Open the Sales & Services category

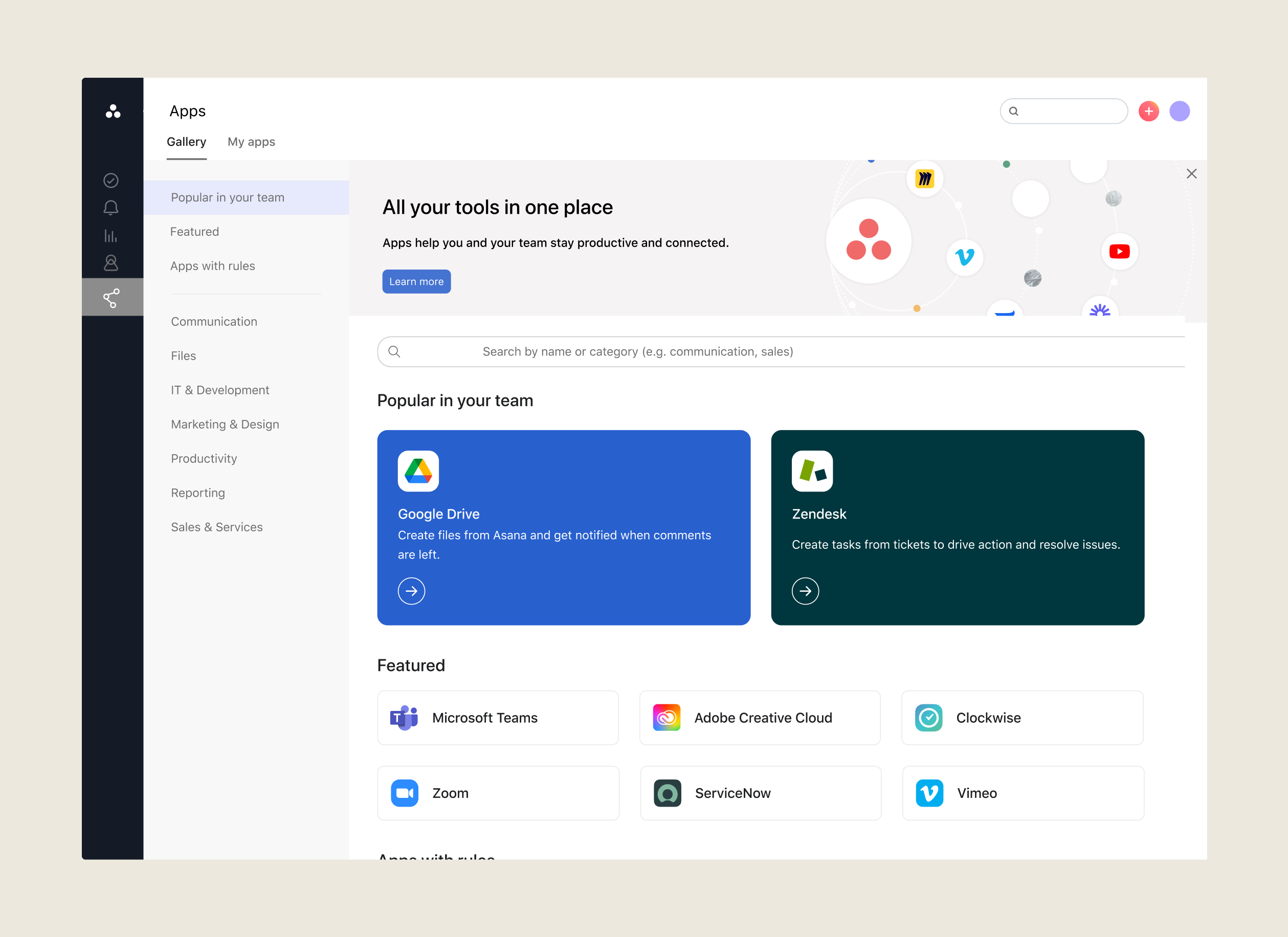217,527
